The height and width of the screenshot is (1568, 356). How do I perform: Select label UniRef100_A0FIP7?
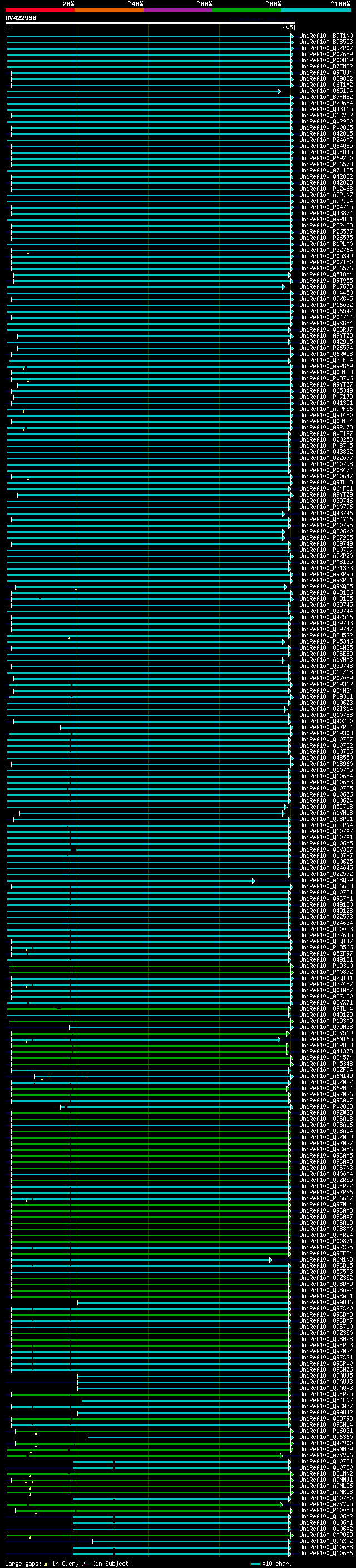(x=325, y=434)
